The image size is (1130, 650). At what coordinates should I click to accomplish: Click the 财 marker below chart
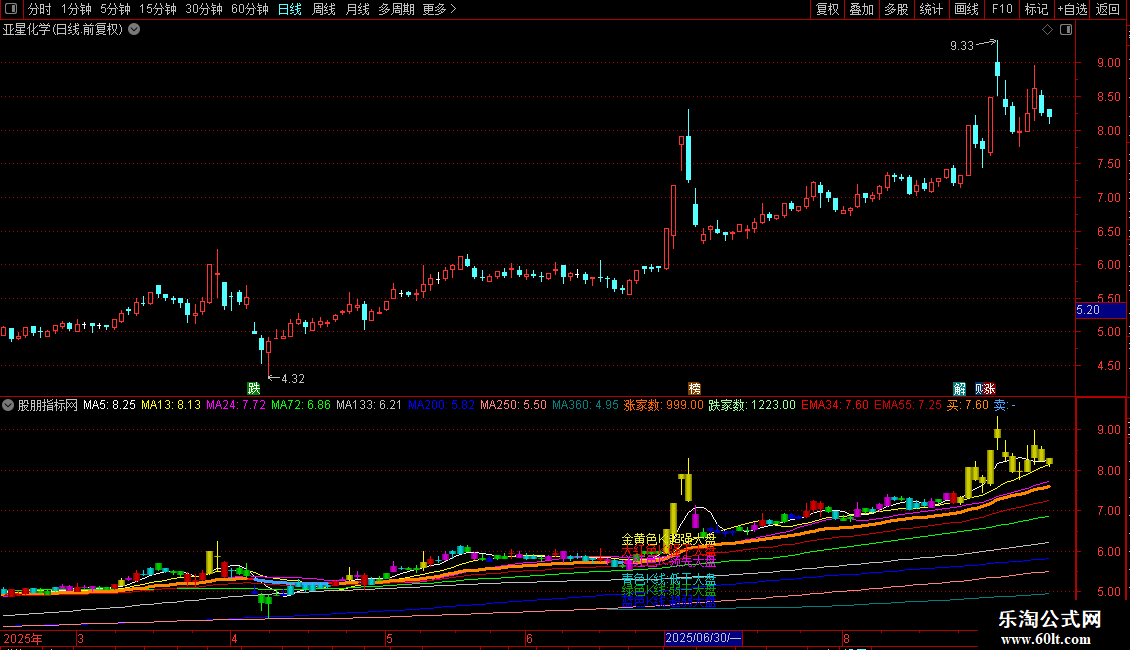click(979, 388)
